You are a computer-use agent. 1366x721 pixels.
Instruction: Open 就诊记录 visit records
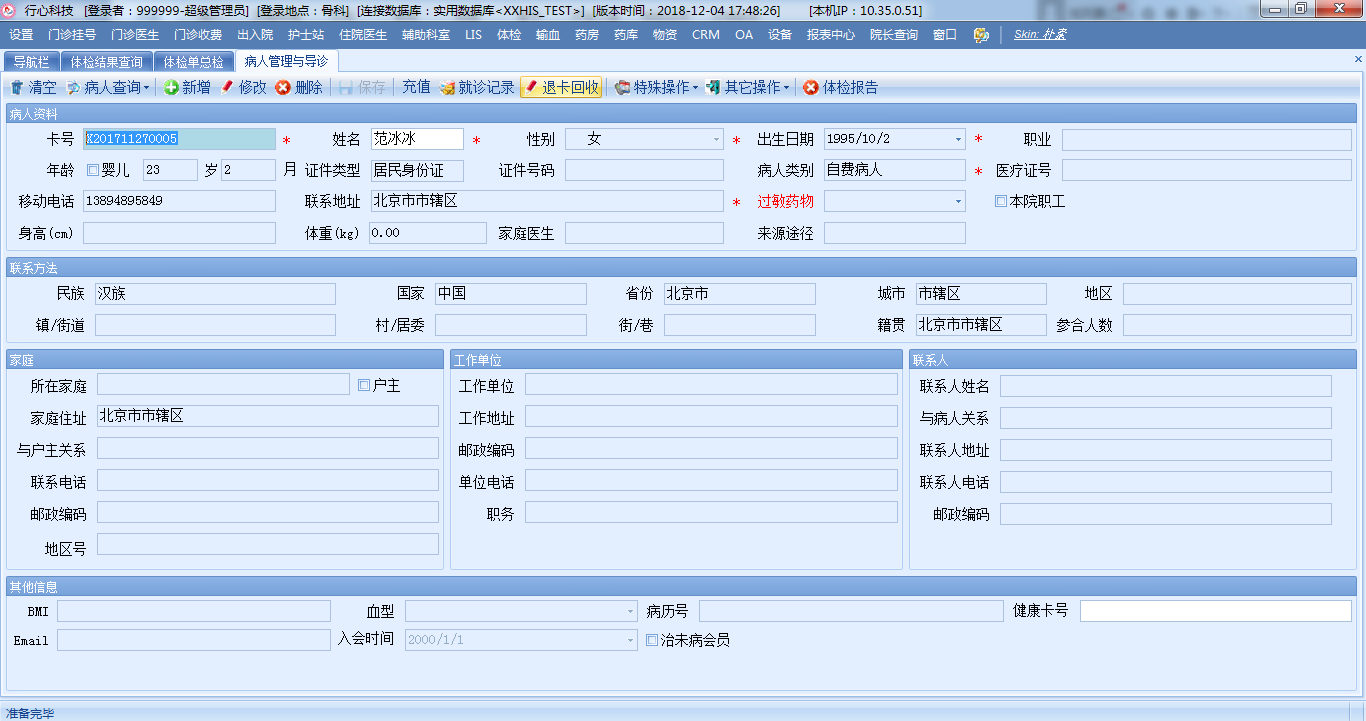pyautogui.click(x=477, y=88)
